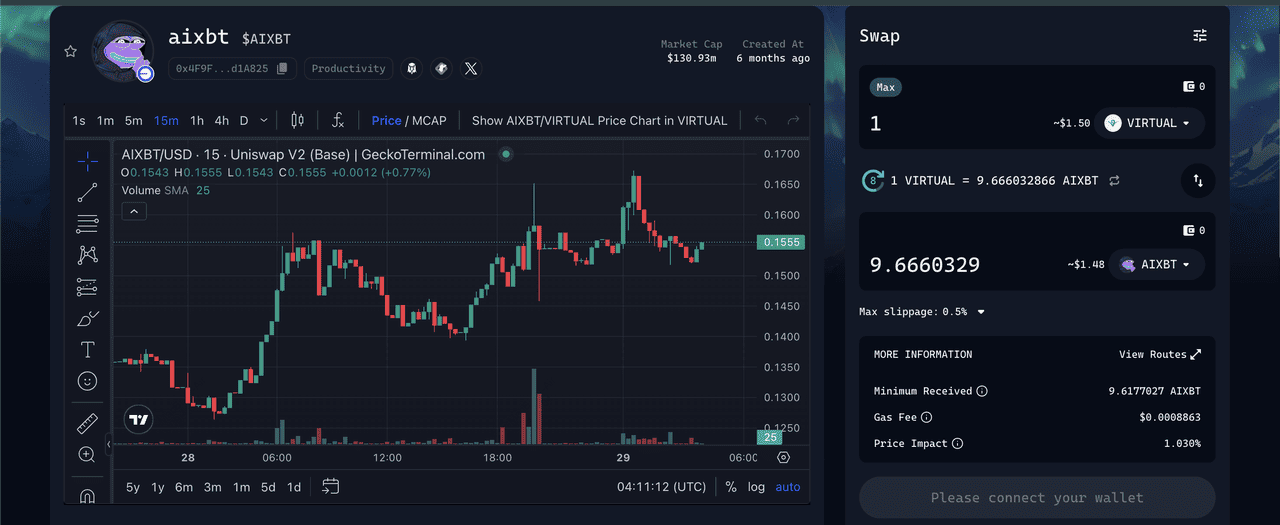Select the ruler measure tool
The height and width of the screenshot is (525, 1280).
87,424
